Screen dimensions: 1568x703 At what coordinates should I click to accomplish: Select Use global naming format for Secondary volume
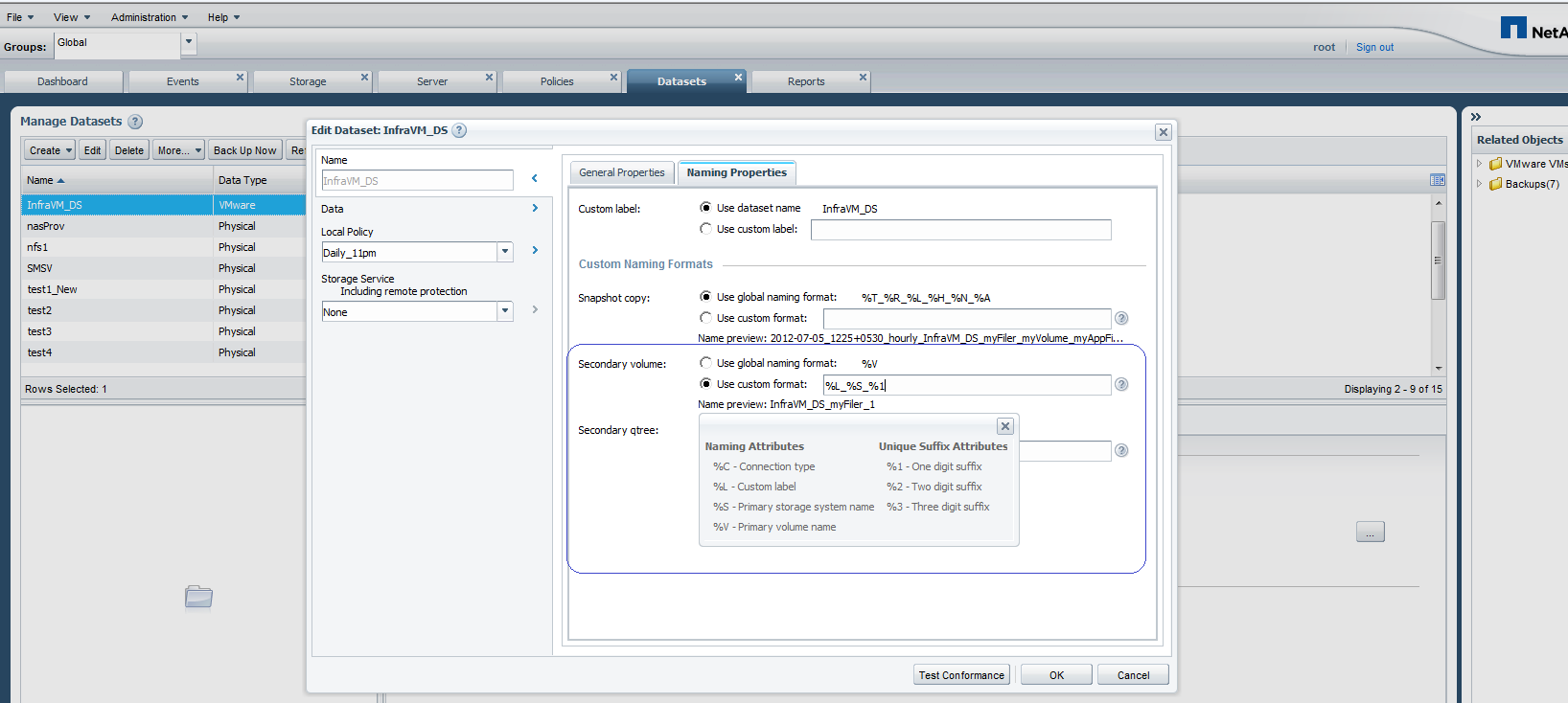pos(705,363)
